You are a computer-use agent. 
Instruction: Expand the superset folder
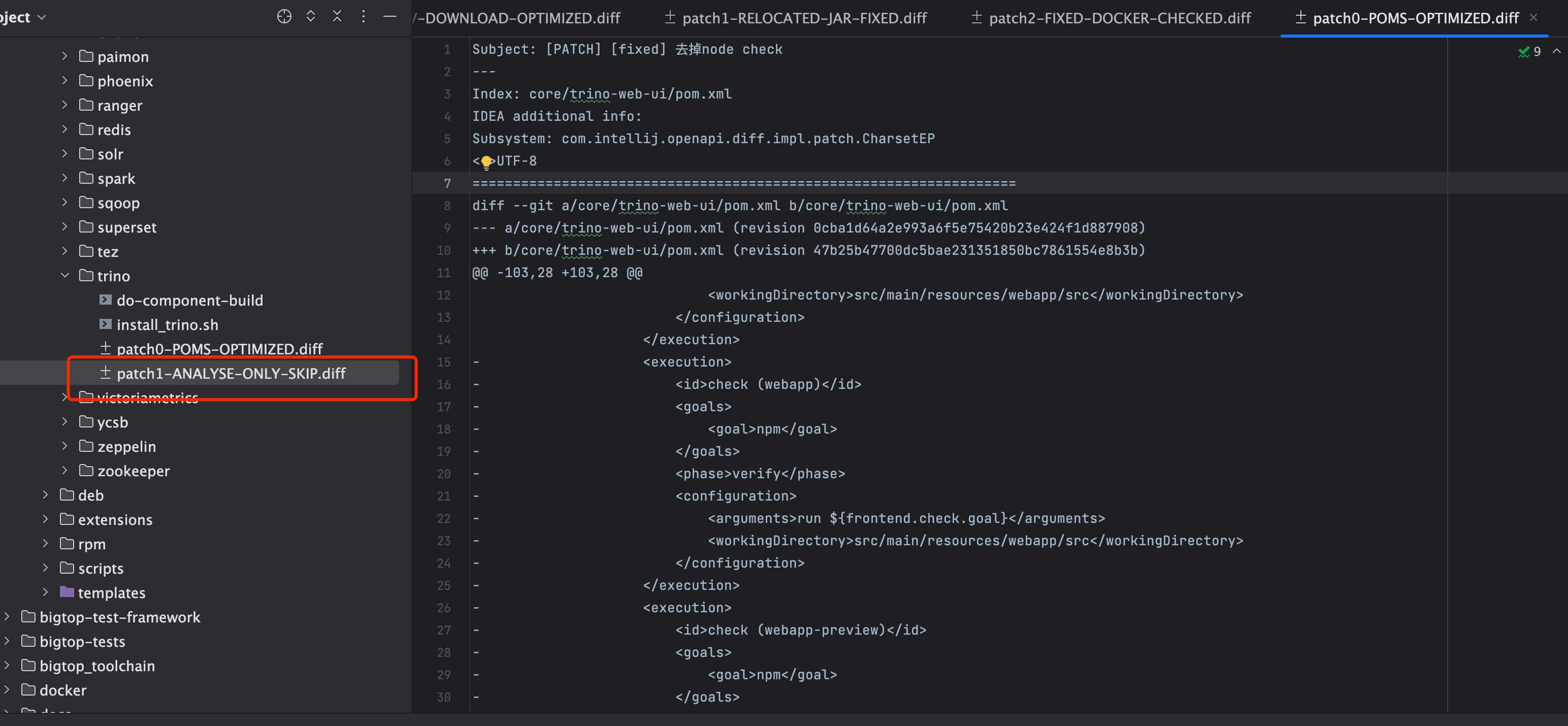(64, 226)
